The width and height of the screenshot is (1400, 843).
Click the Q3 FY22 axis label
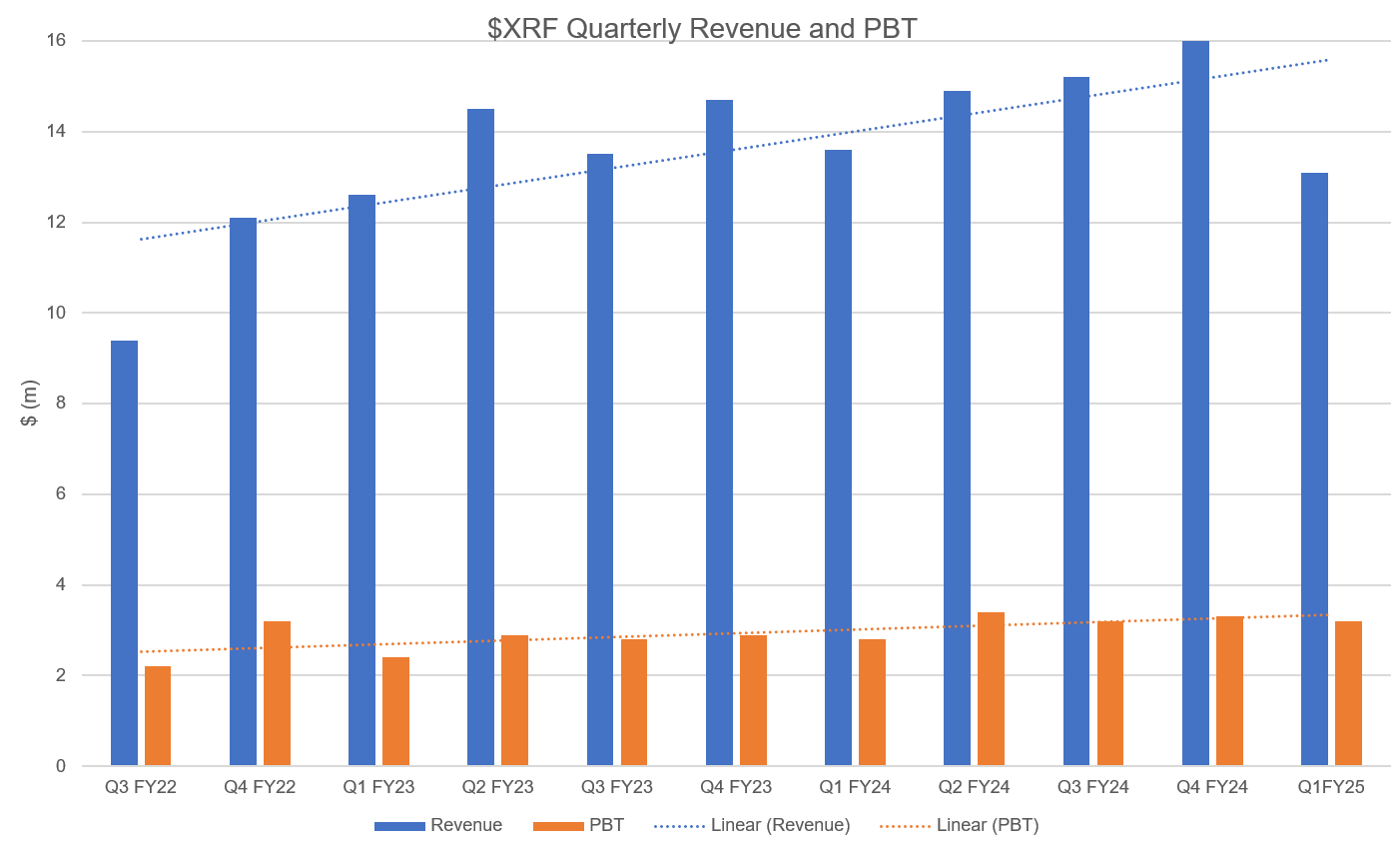141,787
